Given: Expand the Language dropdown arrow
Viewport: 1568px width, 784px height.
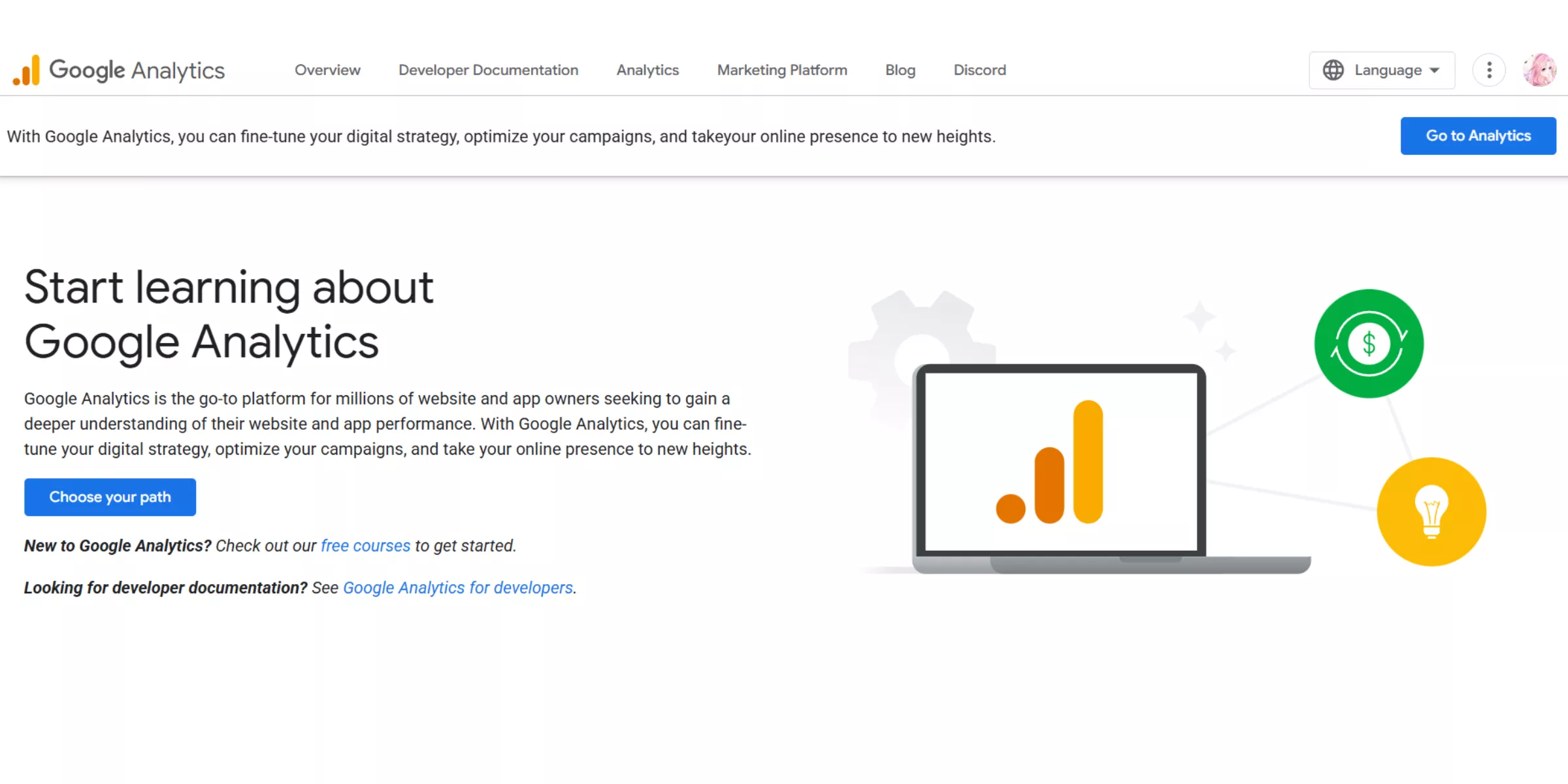Looking at the screenshot, I should coord(1435,70).
